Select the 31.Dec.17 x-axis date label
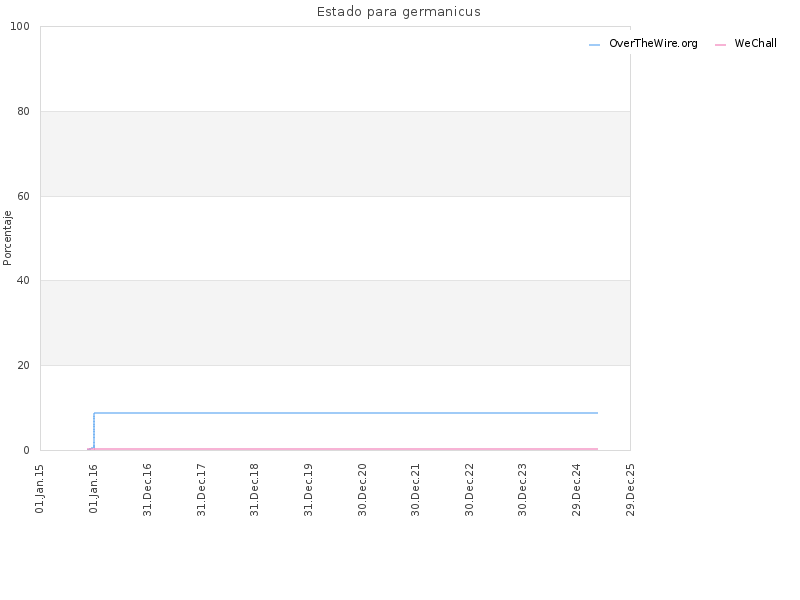The height and width of the screenshot is (600, 800). pos(201,489)
